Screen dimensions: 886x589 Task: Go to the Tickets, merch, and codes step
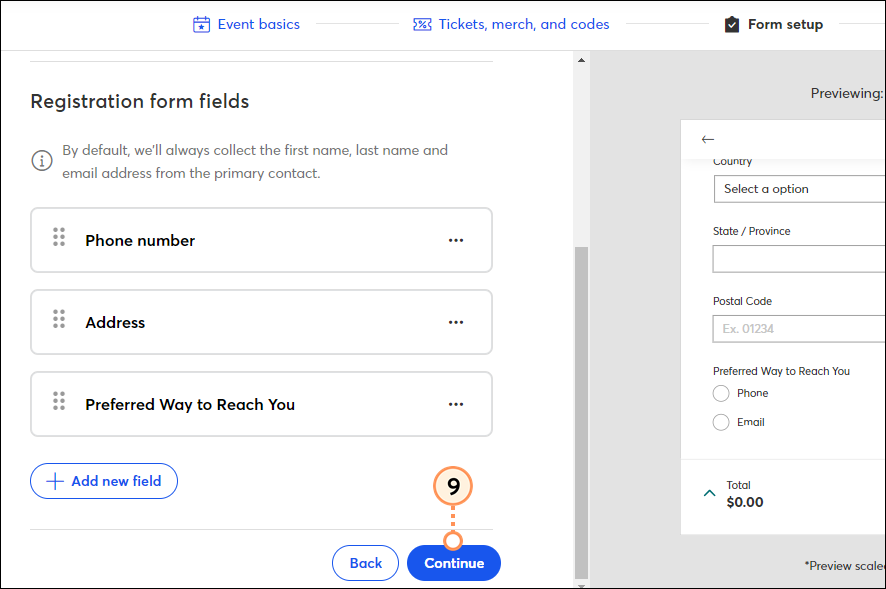tap(523, 23)
